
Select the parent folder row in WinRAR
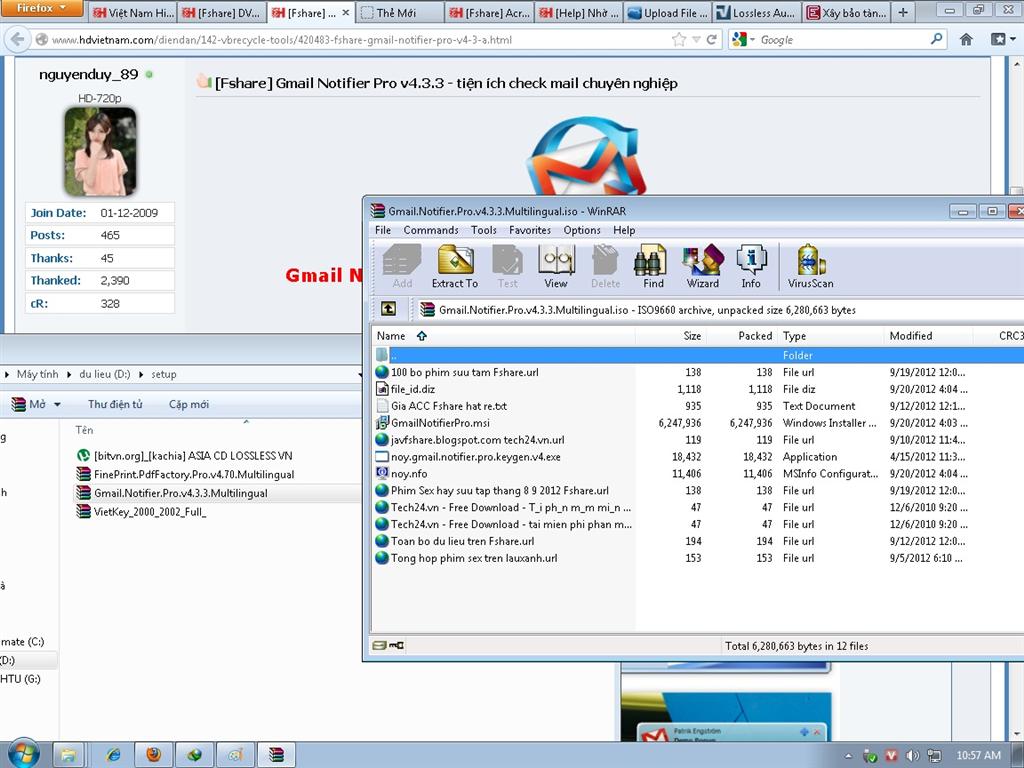[699, 355]
